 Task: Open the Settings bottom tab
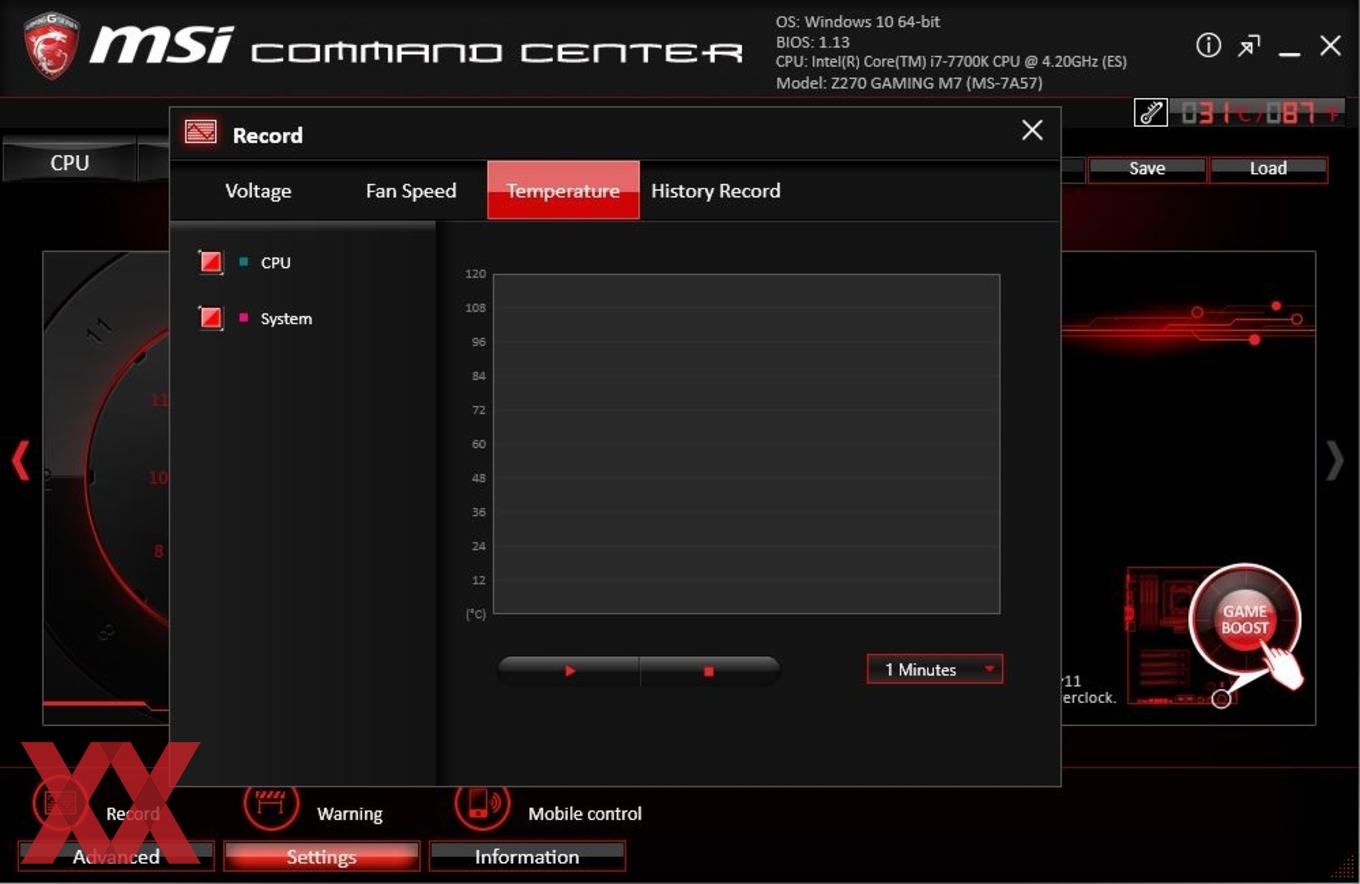(321, 857)
